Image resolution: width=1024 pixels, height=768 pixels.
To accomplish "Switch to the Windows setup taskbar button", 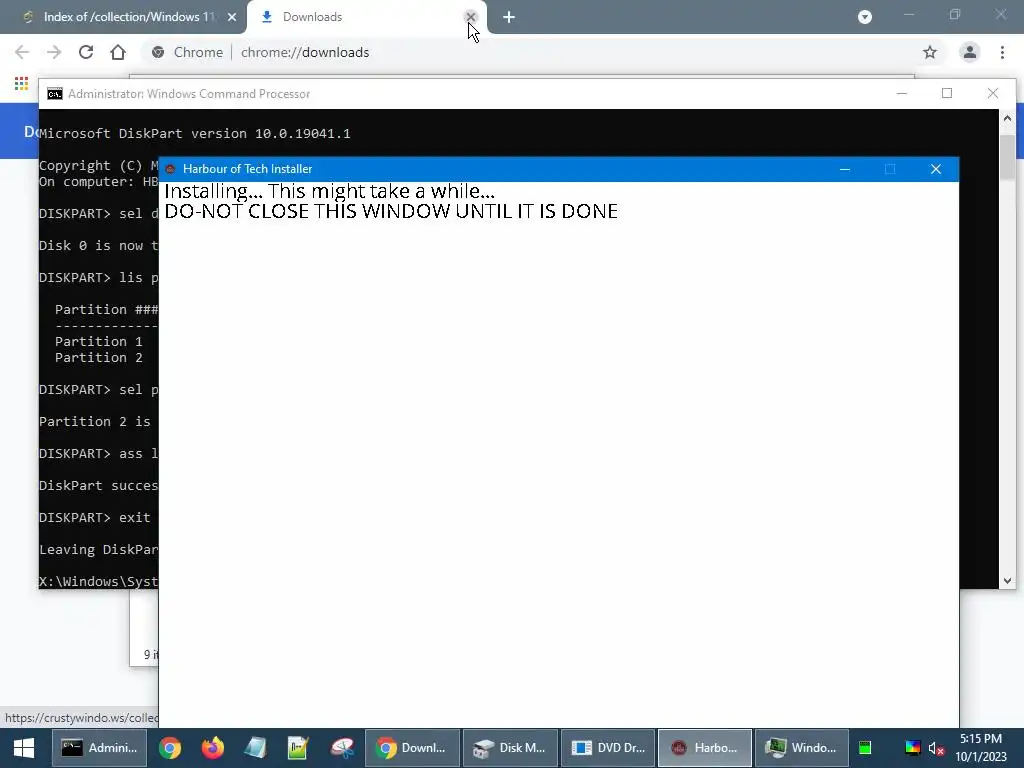I will coord(802,748).
